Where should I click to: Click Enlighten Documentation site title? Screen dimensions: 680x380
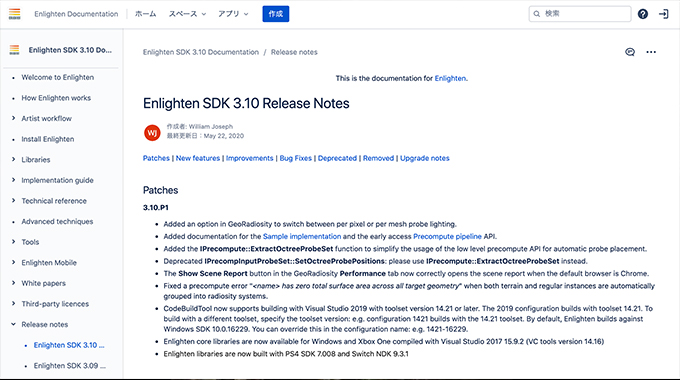76,14
